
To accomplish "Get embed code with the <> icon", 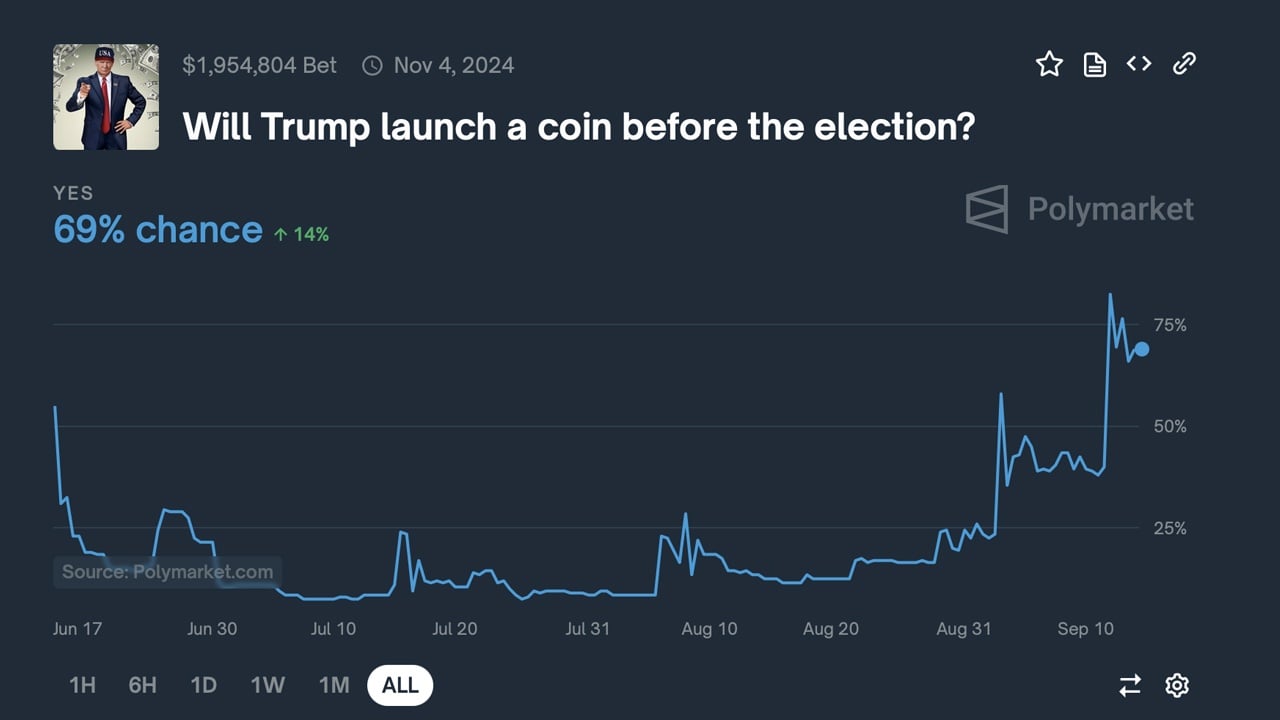I will click(x=1139, y=63).
